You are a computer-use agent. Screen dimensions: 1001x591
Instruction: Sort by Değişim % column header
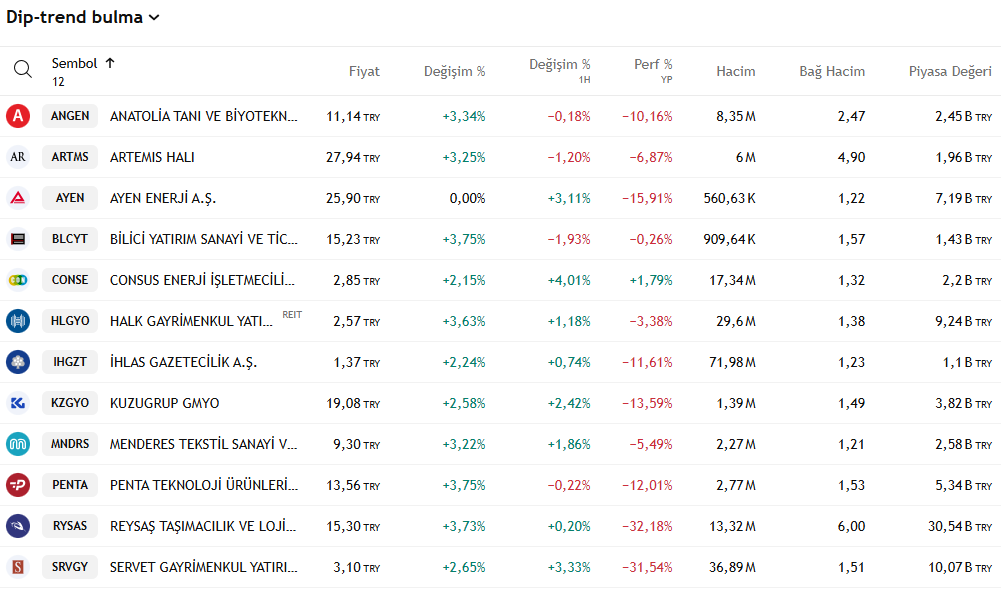click(455, 71)
